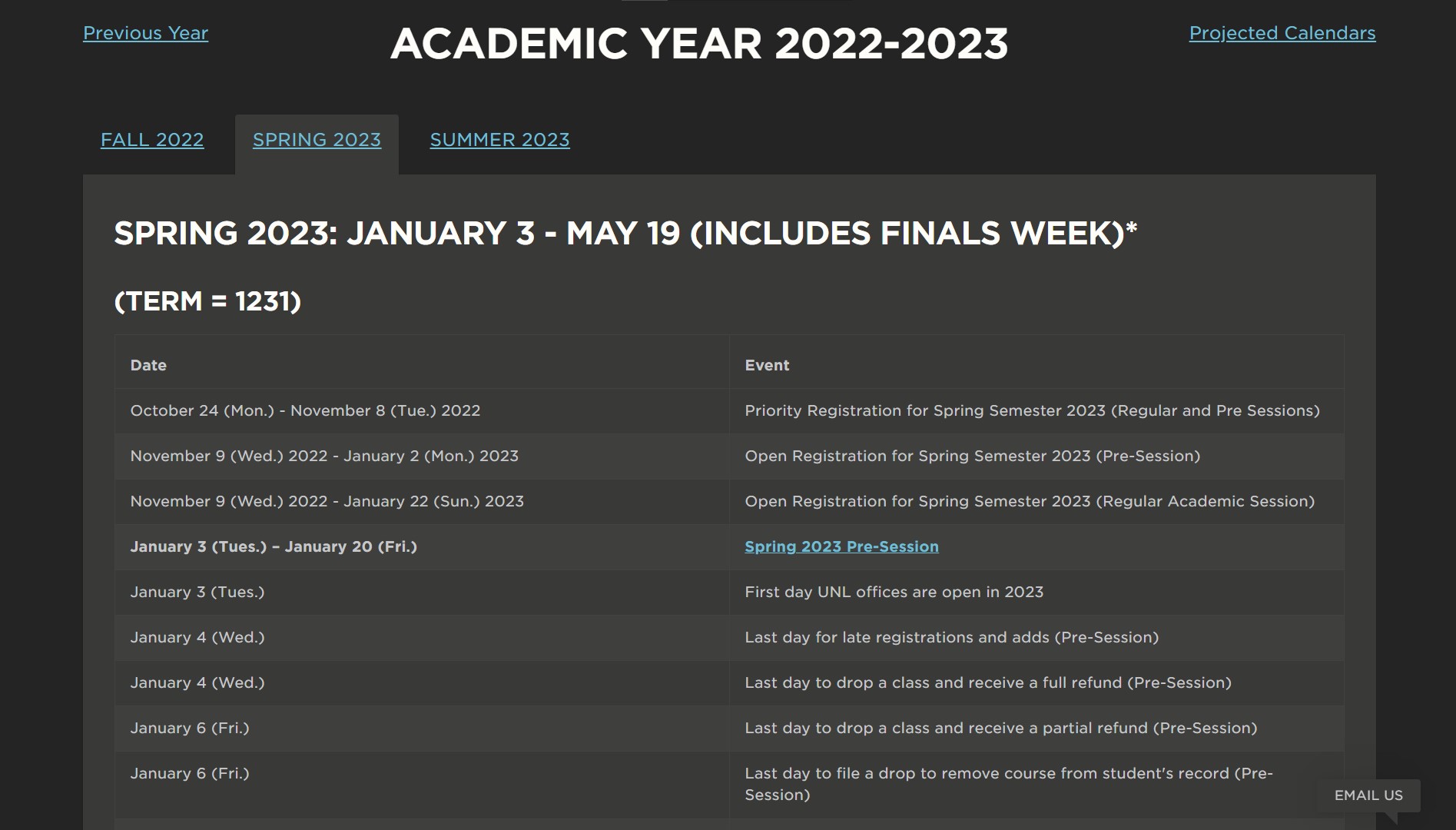
Task: Open the Projected Calendars link
Action: pyautogui.click(x=1282, y=33)
